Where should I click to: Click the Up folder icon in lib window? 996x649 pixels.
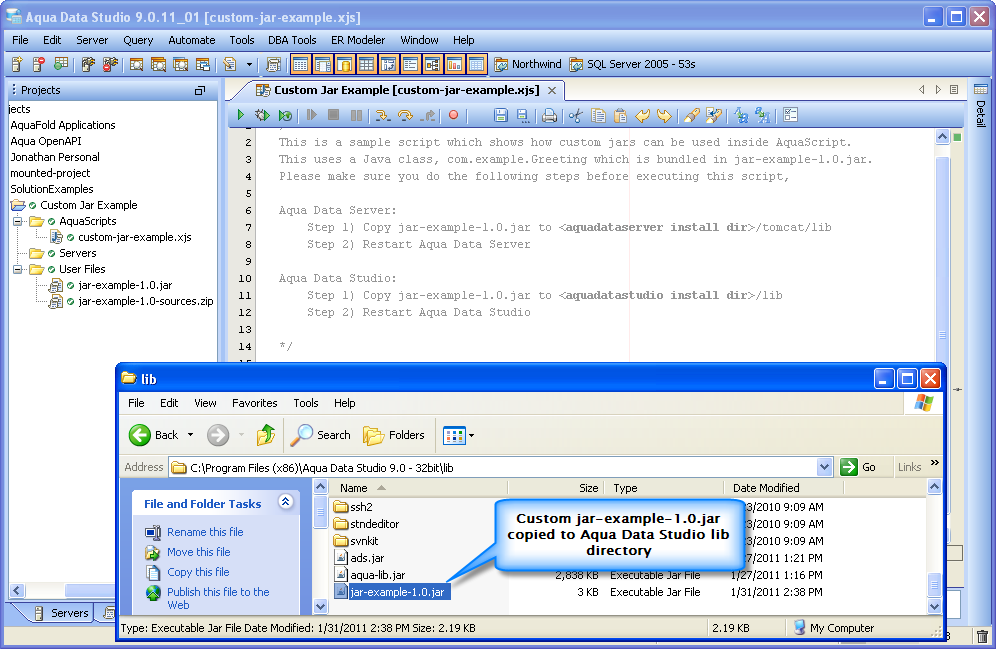click(266, 435)
